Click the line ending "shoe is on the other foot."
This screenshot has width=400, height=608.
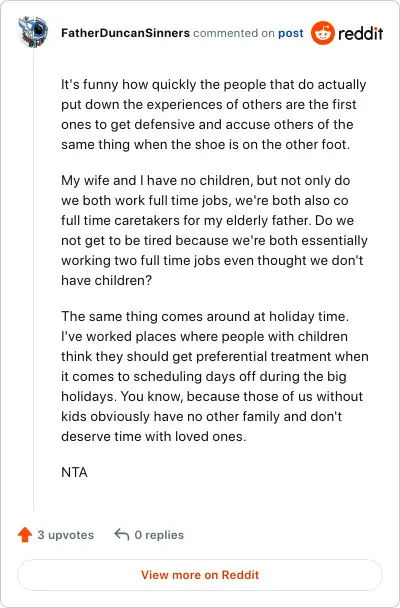[x=205, y=145]
